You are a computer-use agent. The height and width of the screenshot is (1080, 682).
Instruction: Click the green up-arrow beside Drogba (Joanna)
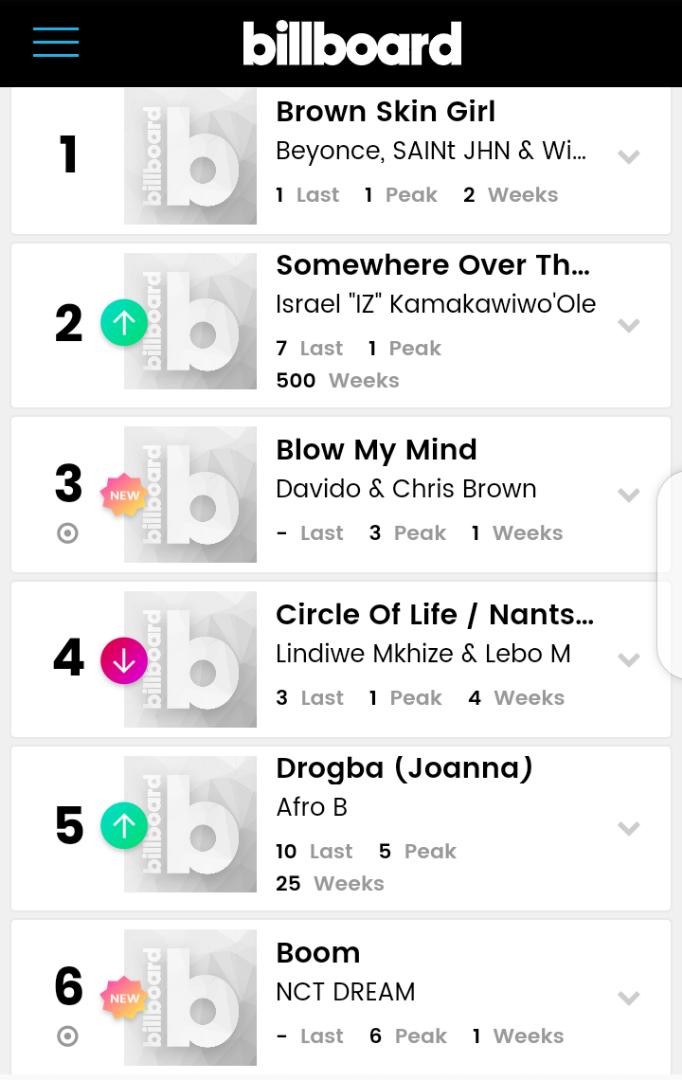click(124, 825)
